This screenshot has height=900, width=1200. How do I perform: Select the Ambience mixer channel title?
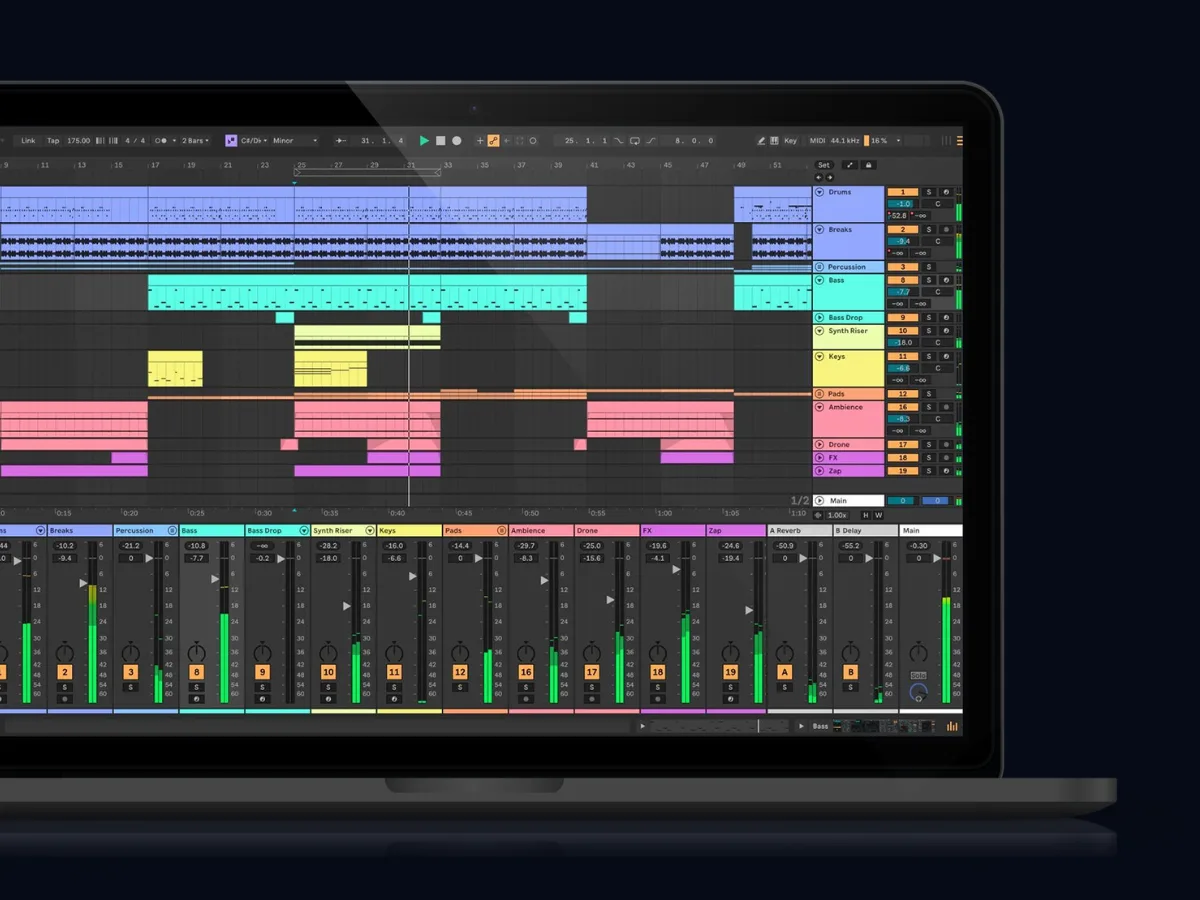[x=541, y=531]
